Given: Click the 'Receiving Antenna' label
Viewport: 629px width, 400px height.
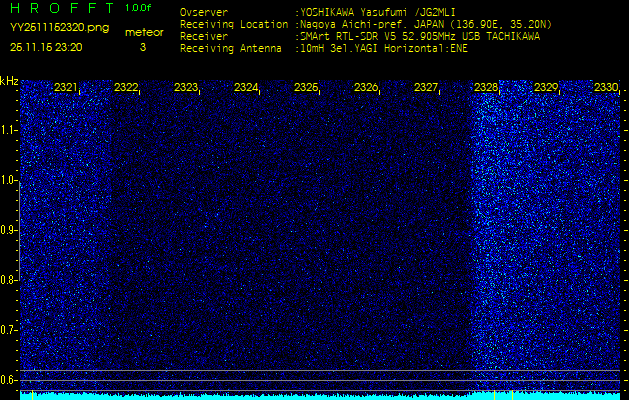Looking at the screenshot, I should point(231,49).
